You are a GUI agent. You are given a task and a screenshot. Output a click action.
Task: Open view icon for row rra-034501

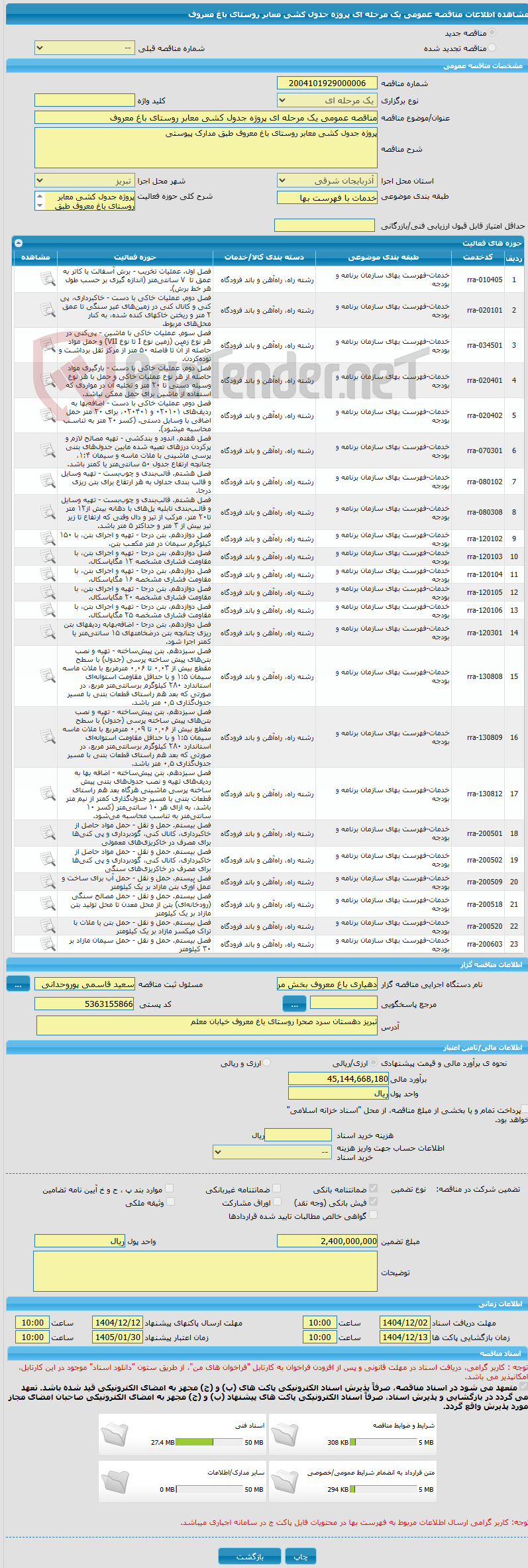47,345
